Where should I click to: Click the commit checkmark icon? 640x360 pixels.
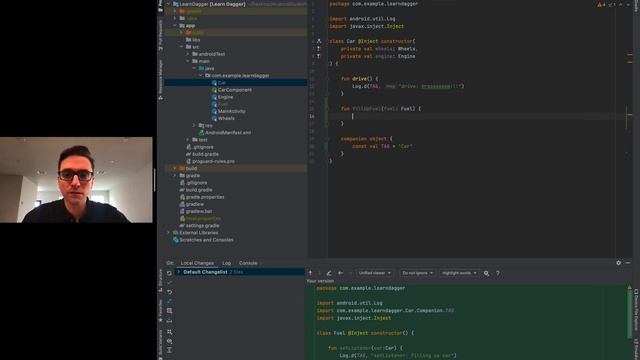coord(169,282)
